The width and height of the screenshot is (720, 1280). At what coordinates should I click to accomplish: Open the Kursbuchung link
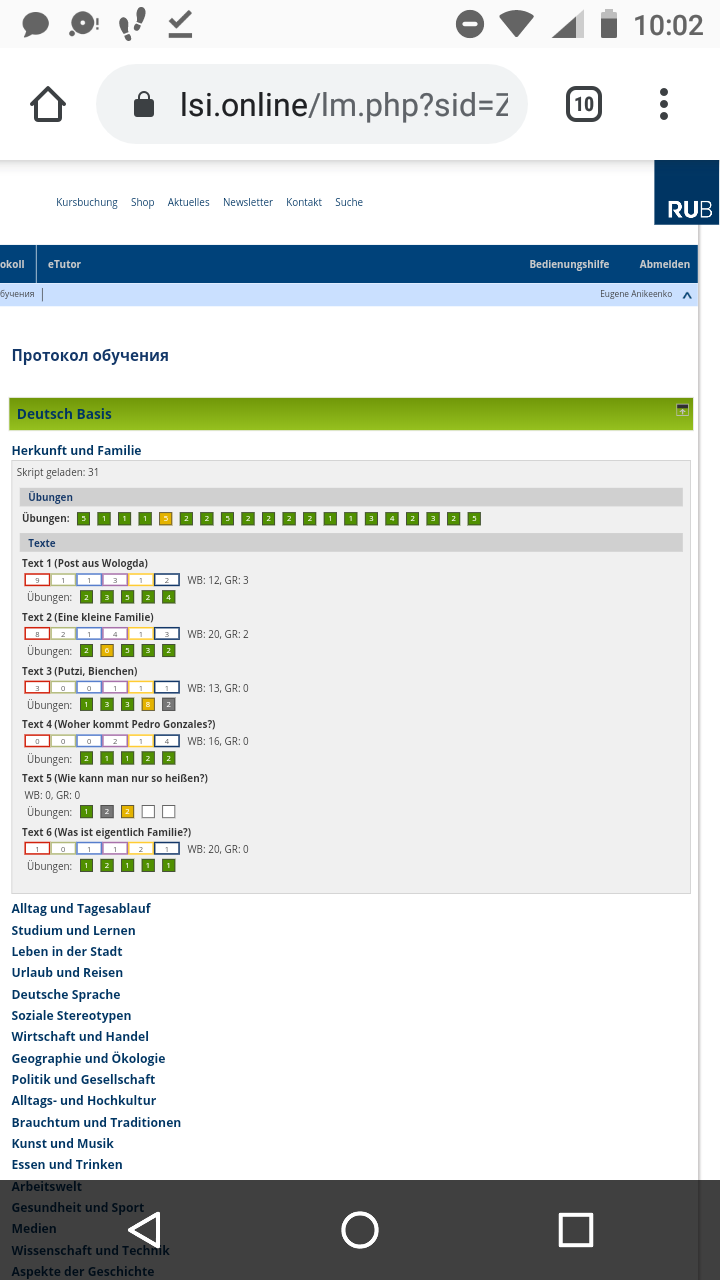(87, 202)
